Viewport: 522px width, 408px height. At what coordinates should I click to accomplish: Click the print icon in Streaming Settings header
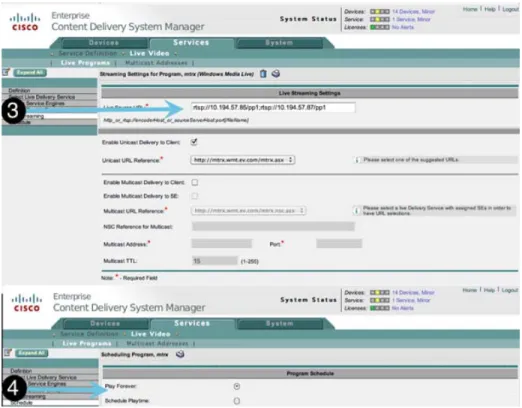[x=276, y=74]
